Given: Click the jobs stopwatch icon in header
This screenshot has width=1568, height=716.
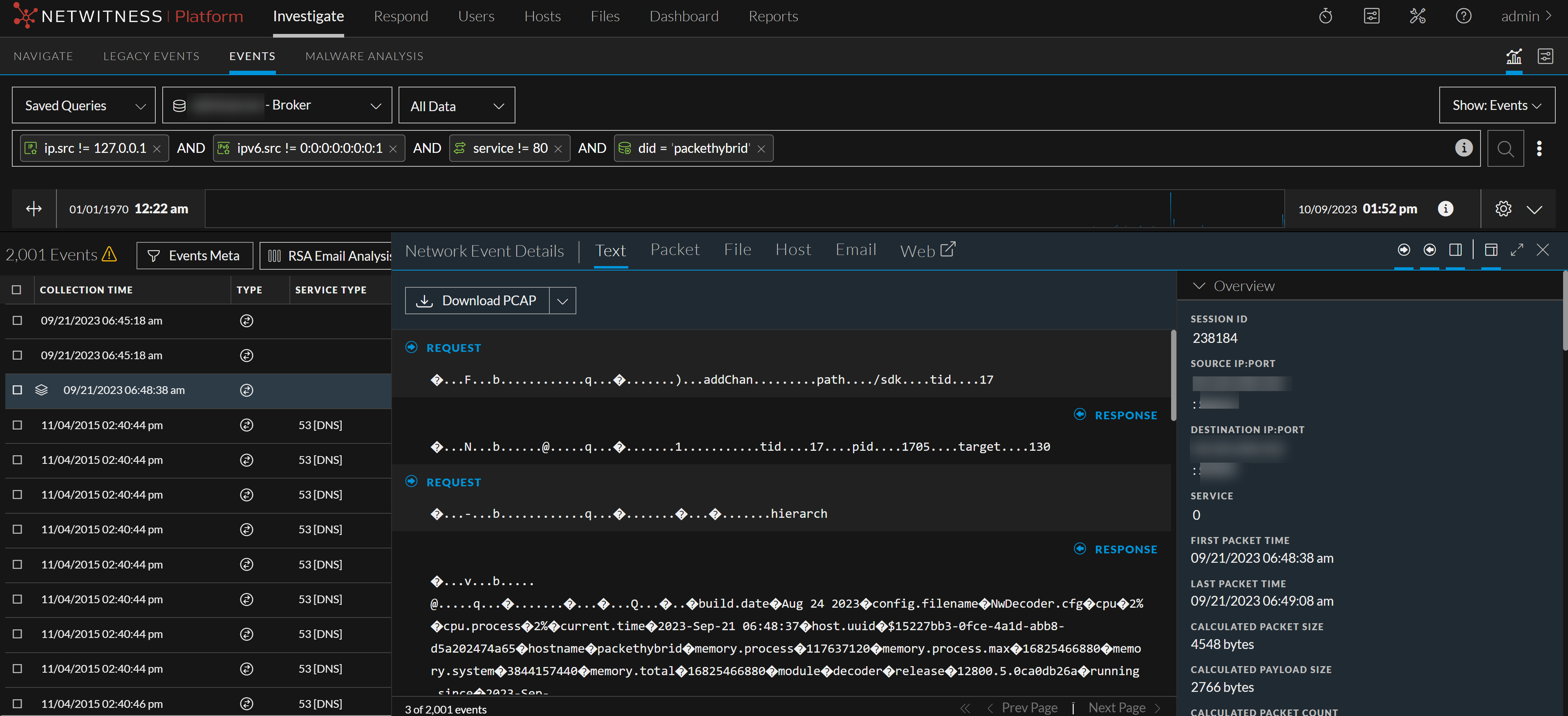Looking at the screenshot, I should pyautogui.click(x=1325, y=16).
